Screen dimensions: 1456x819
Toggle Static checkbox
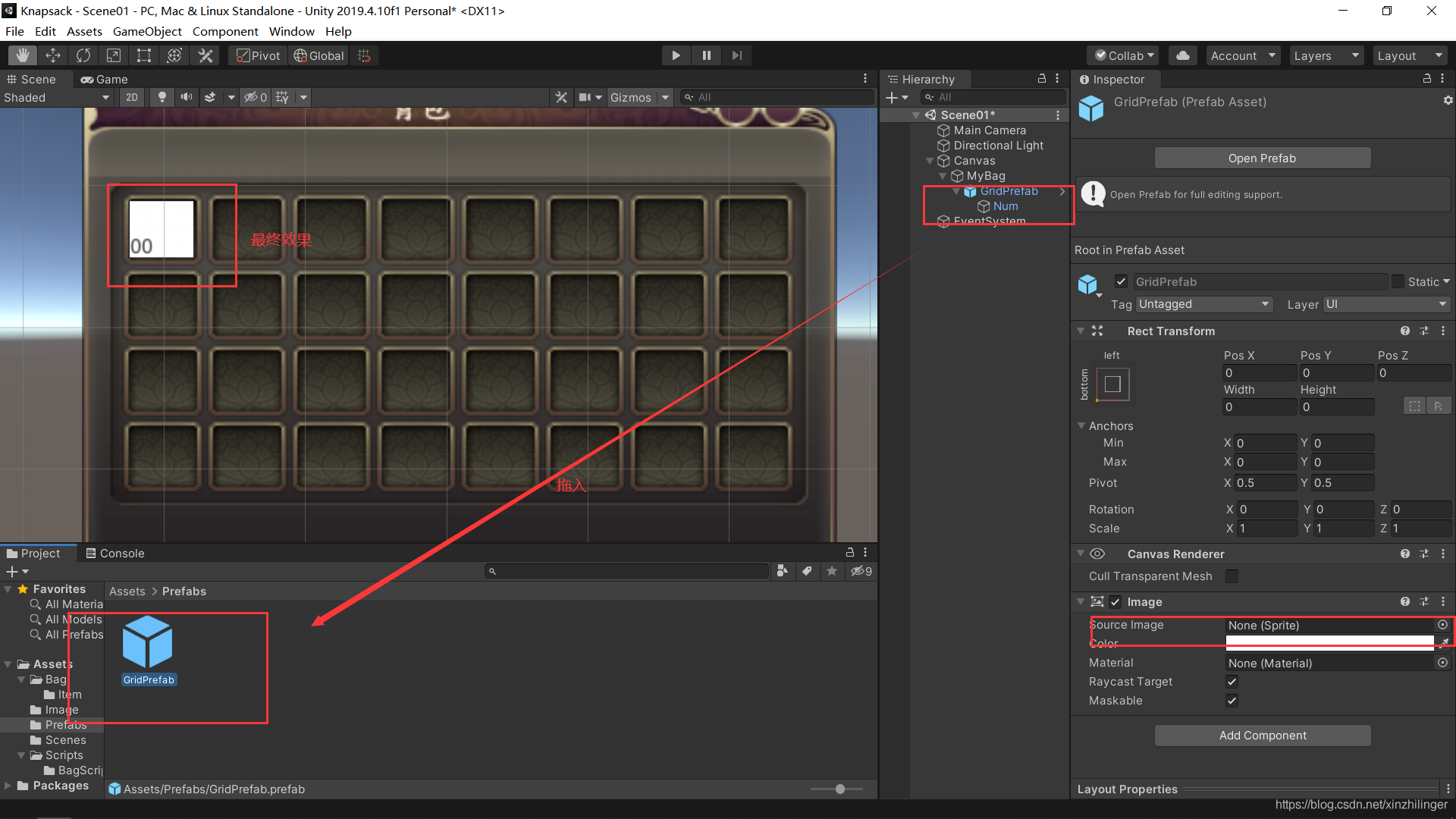coord(1398,281)
